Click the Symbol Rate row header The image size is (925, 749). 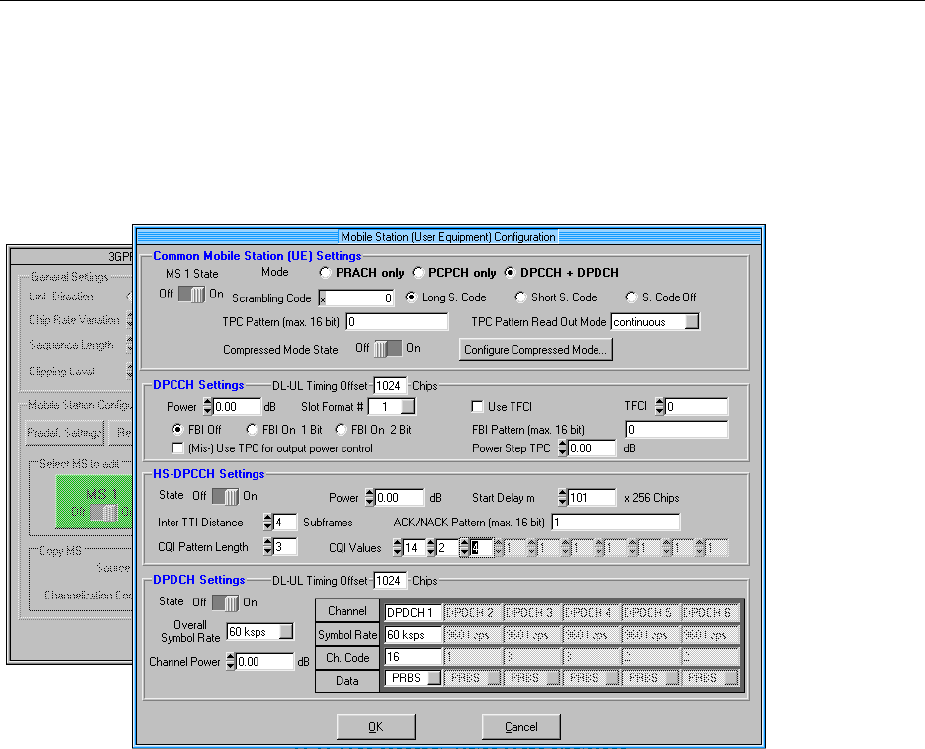tap(347, 635)
